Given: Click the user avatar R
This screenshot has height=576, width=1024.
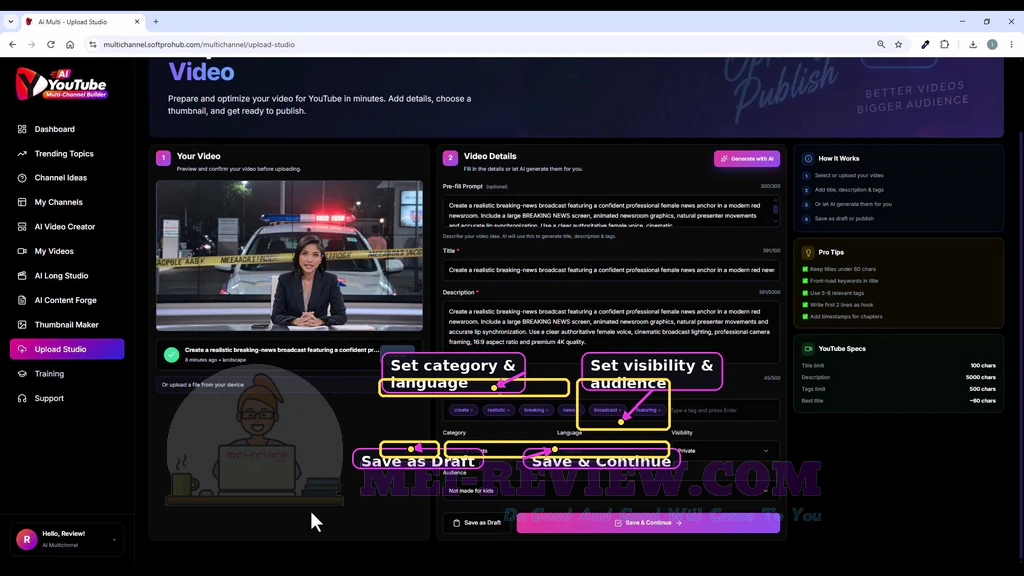Looking at the screenshot, I should [27, 539].
